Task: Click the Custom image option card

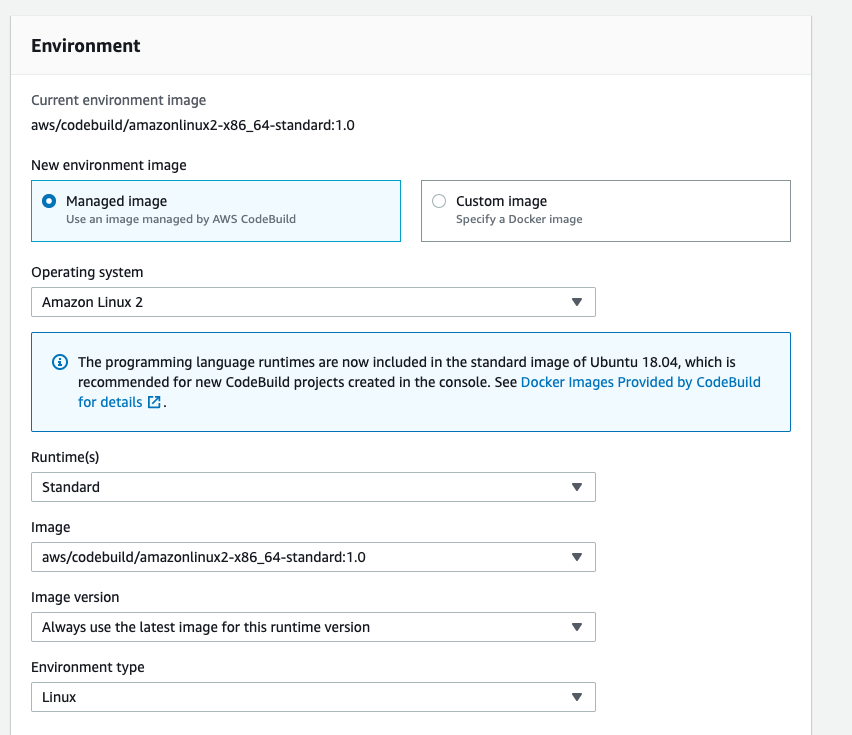Action: coord(606,210)
